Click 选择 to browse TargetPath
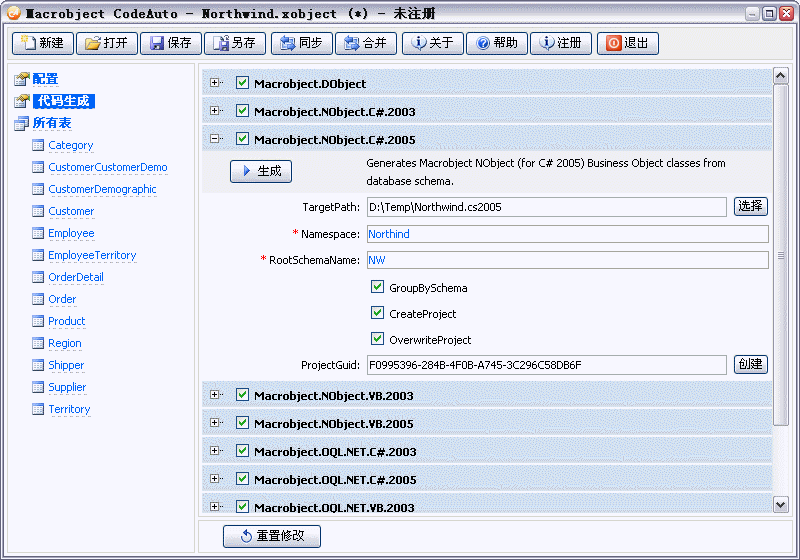Viewport: 800px width, 560px height. [751, 206]
